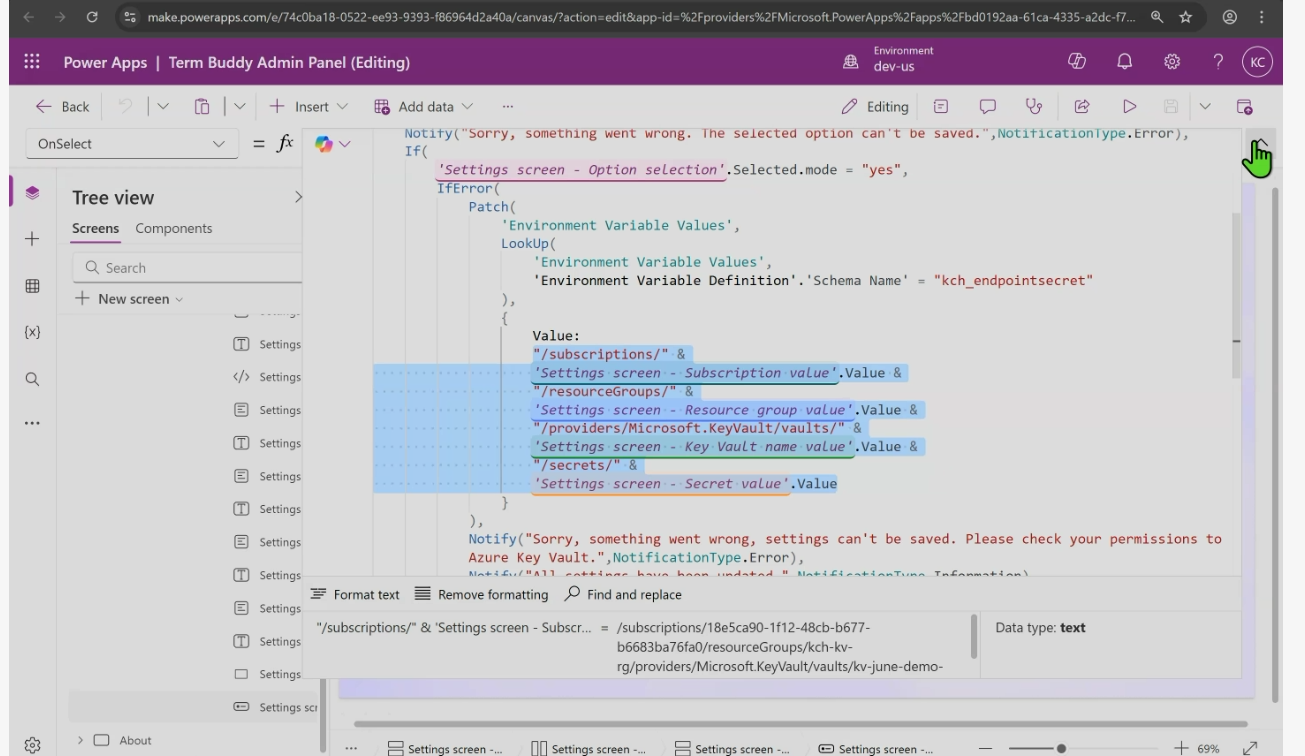Go Back from the app editor

[x=62, y=107]
